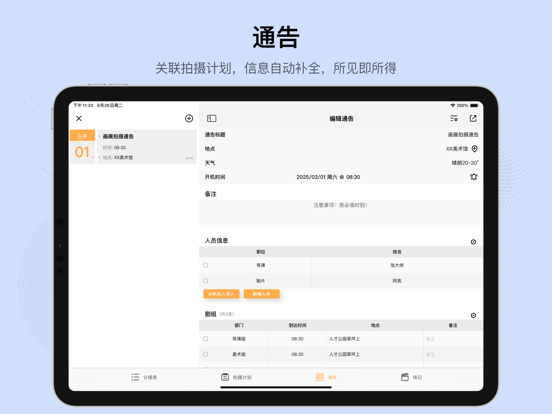Image resolution: width=552 pixels, height=414 pixels.
Task: Click the 到达时间 column header
Action: [297, 325]
